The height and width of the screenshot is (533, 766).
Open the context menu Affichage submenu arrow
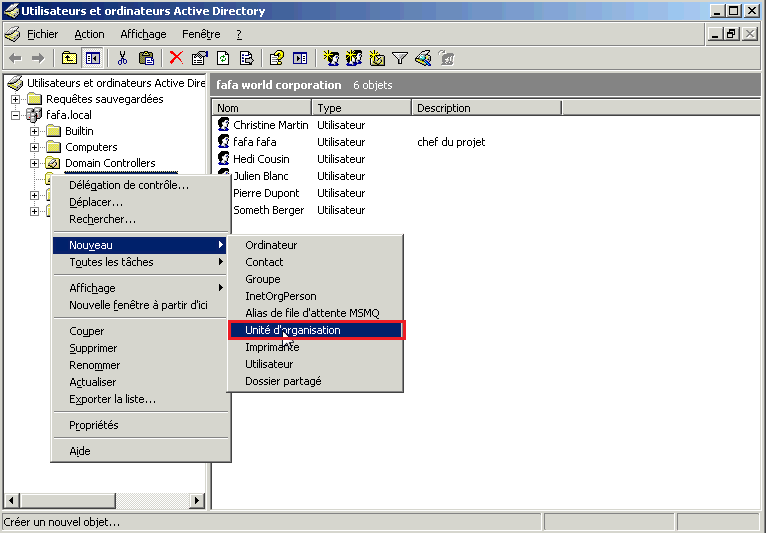221,288
